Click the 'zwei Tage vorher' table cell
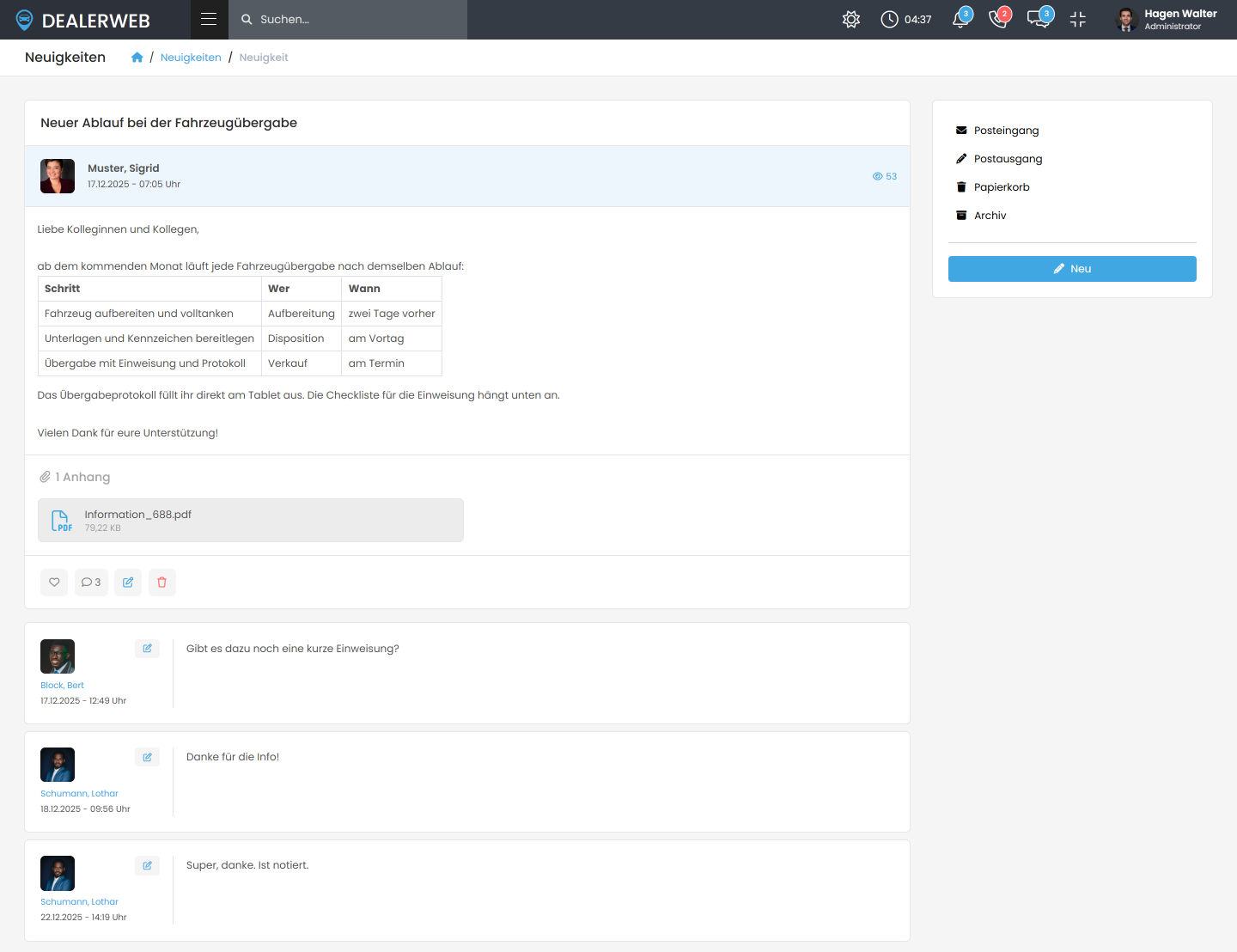Screen dimensions: 1237x952 pyautogui.click(x=392, y=314)
